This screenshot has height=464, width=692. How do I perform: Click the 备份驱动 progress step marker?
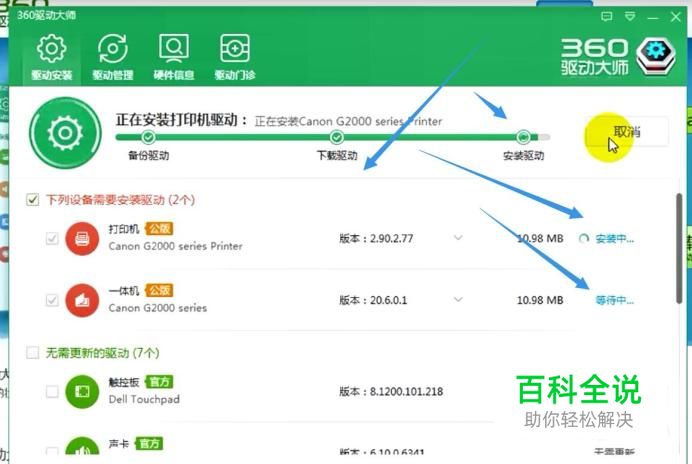(148, 137)
